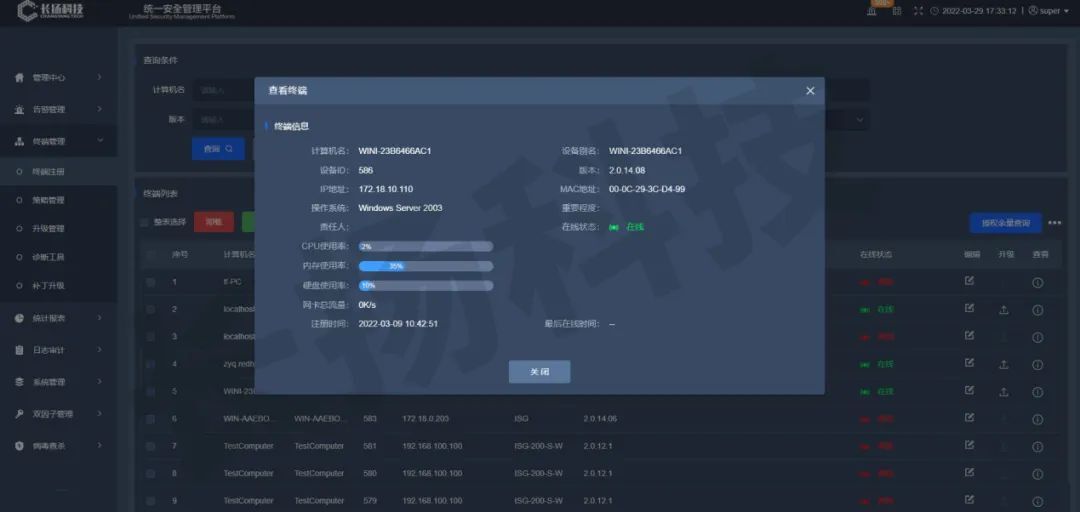Select the checkbox for row 8
The width and height of the screenshot is (1080, 512).
pos(150,473)
